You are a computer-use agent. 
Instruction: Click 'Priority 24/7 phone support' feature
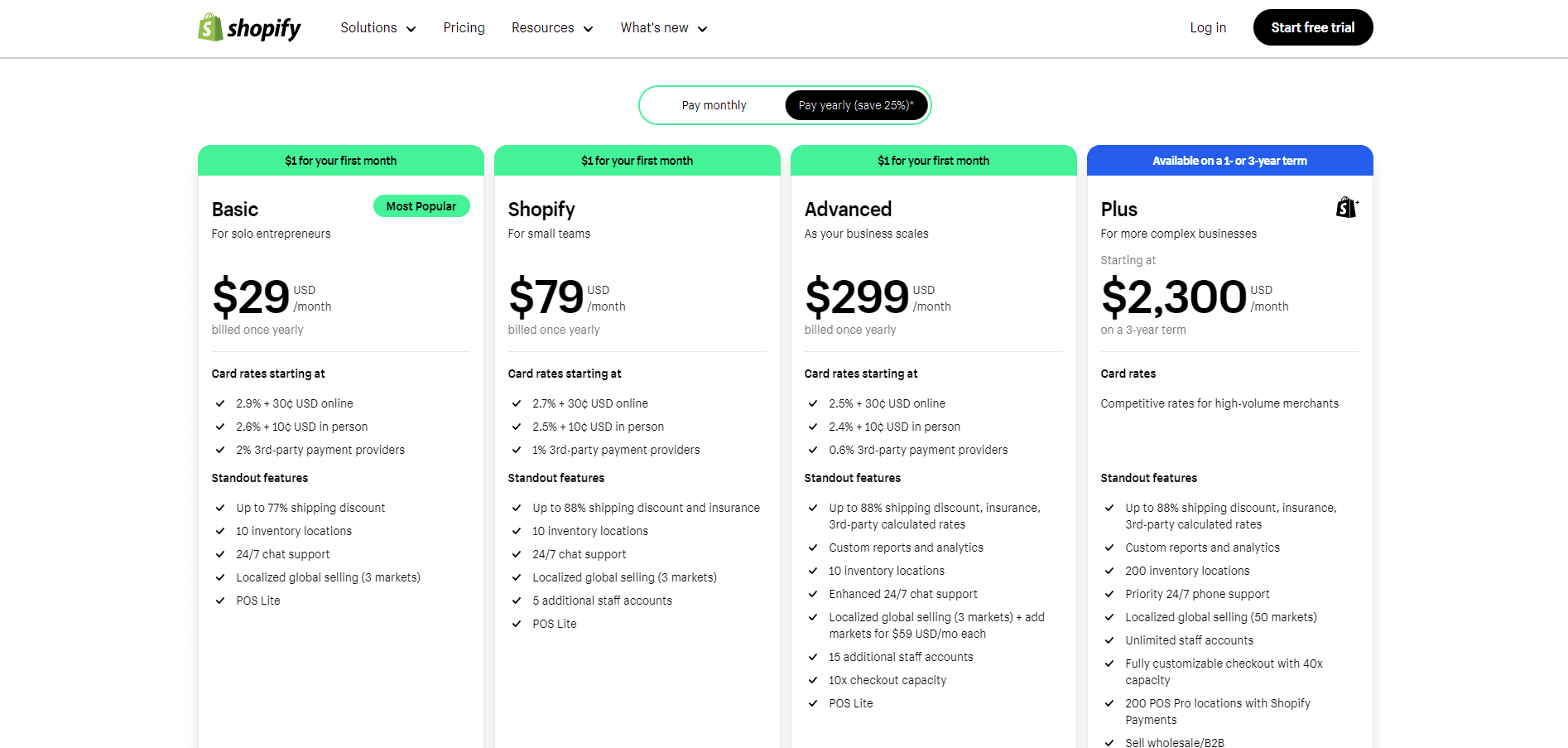1197,594
